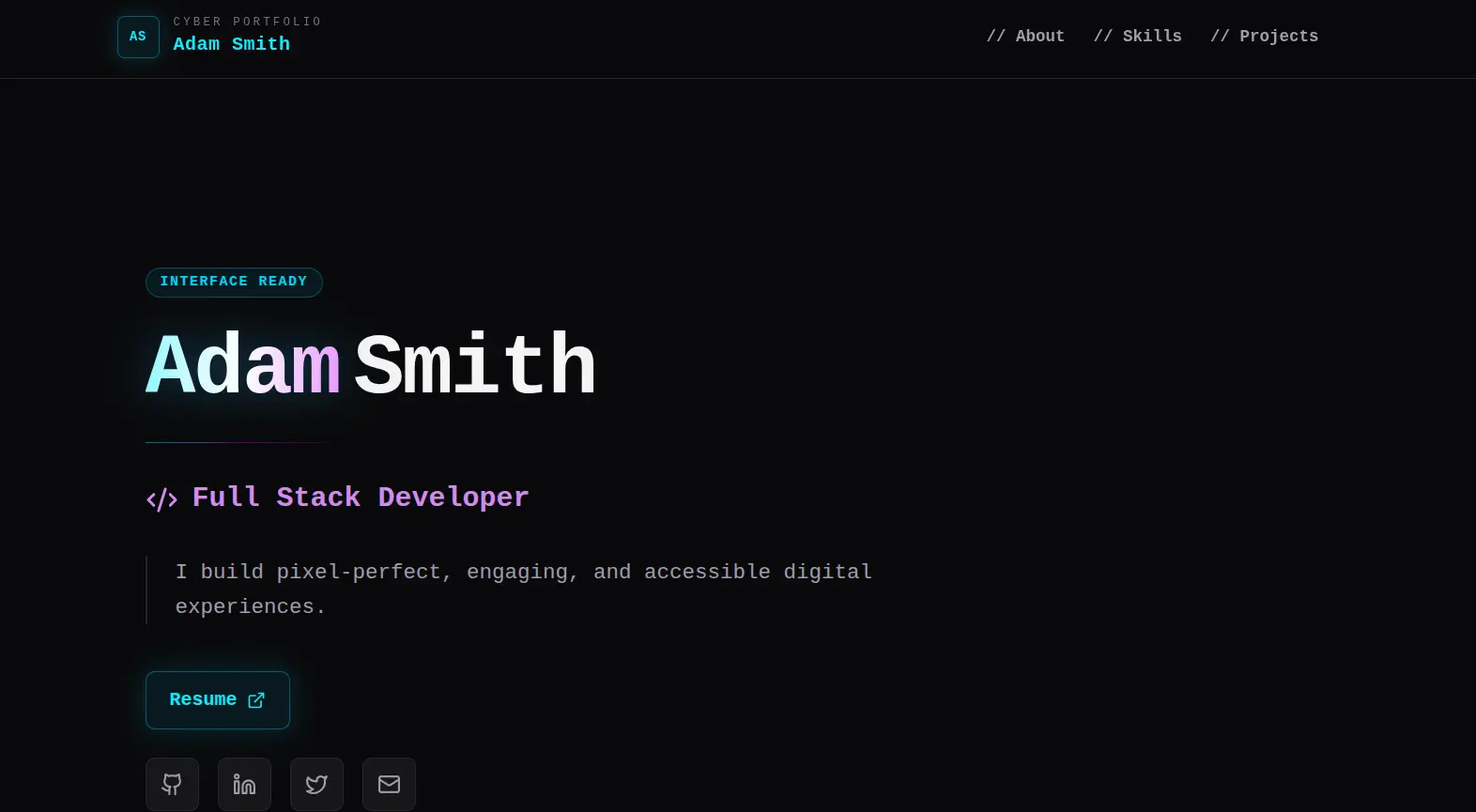Click the gradient divider line under the name
This screenshot has width=1476, height=812.
click(237, 442)
